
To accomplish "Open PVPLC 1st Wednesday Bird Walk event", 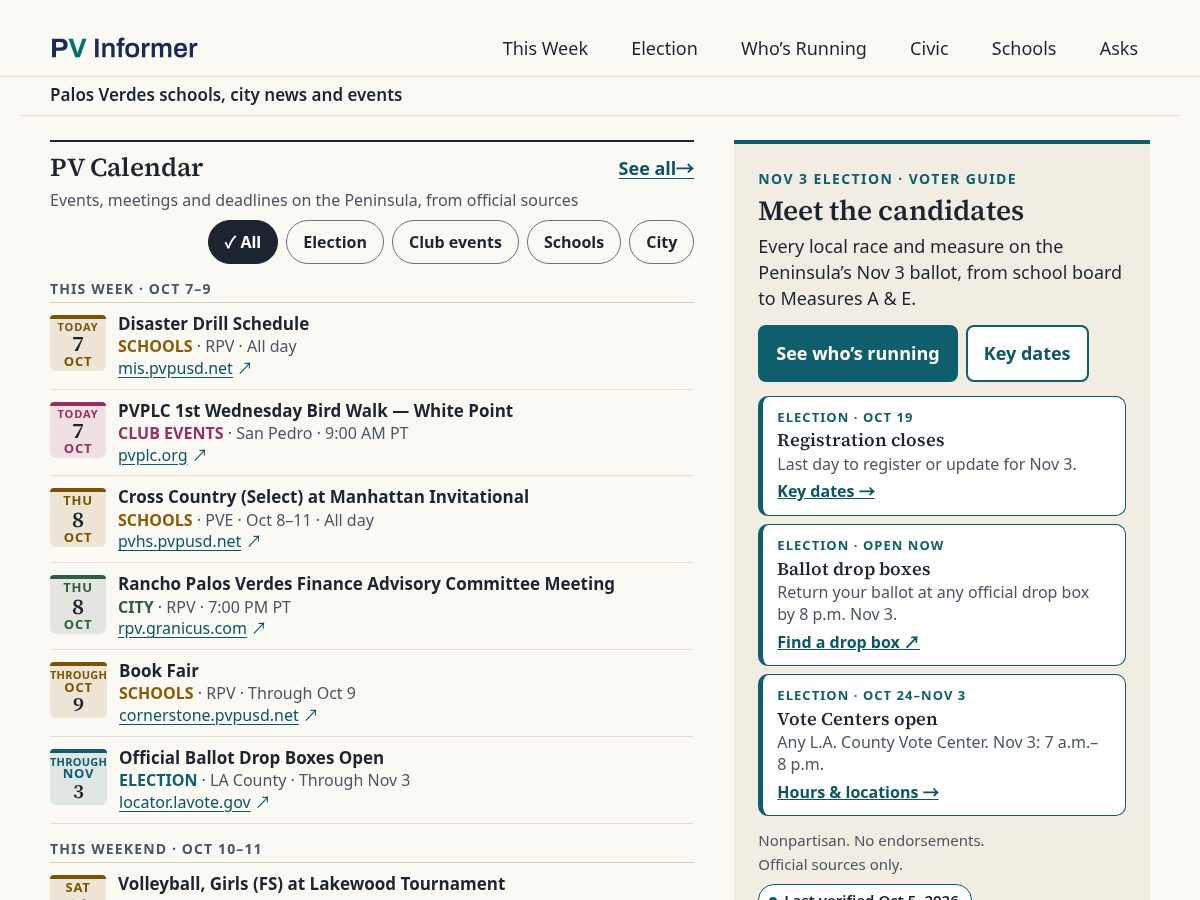I will click(x=315, y=410).
